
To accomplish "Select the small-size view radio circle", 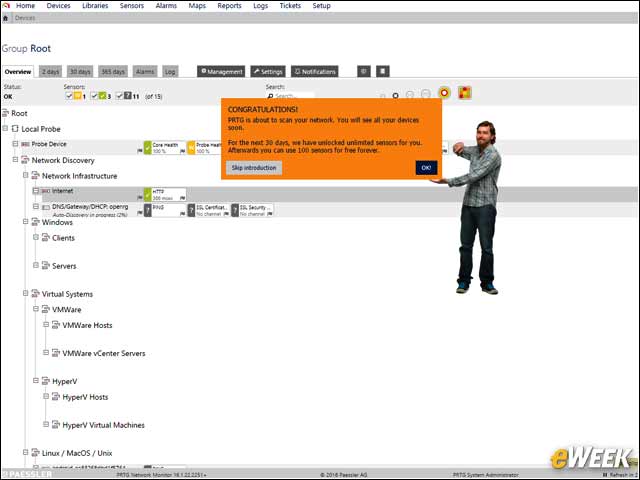I will pos(396,96).
